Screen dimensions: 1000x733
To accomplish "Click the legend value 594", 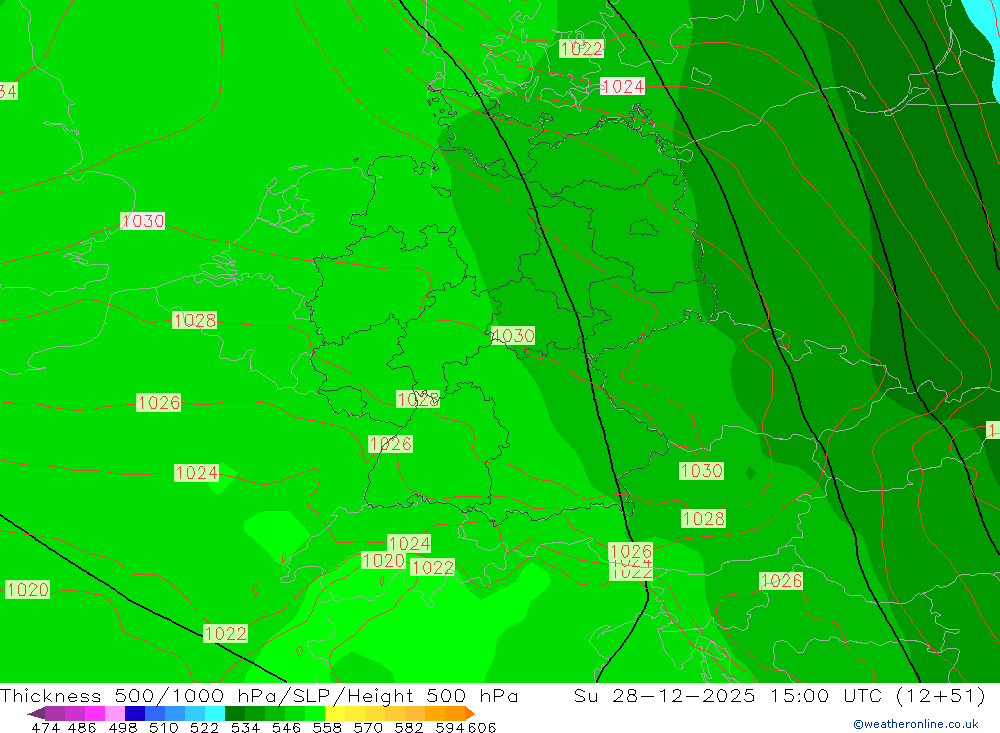I will (450, 728).
